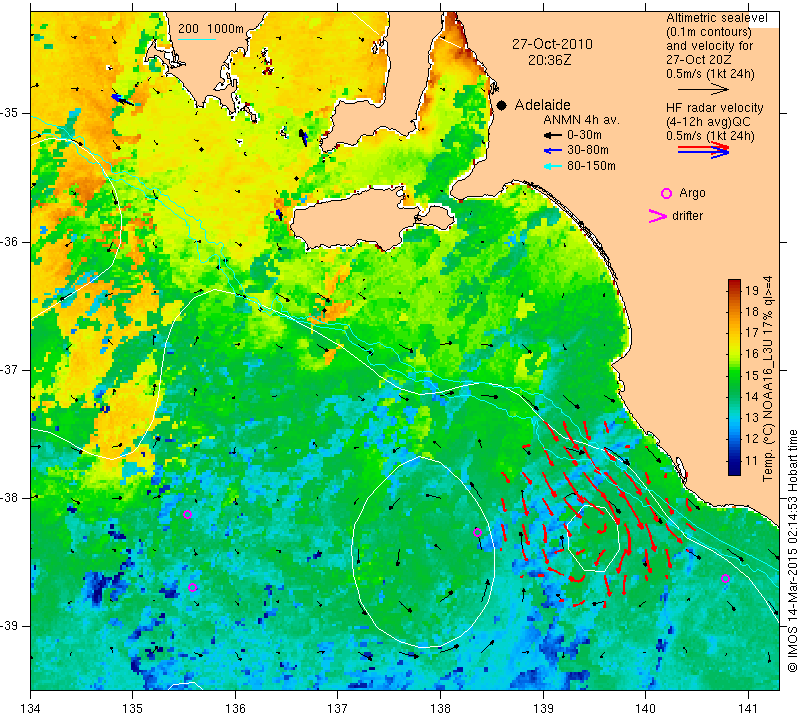Viewport: 800px width, 720px height.
Task: Click the drifter legend label
Action: tap(687, 216)
